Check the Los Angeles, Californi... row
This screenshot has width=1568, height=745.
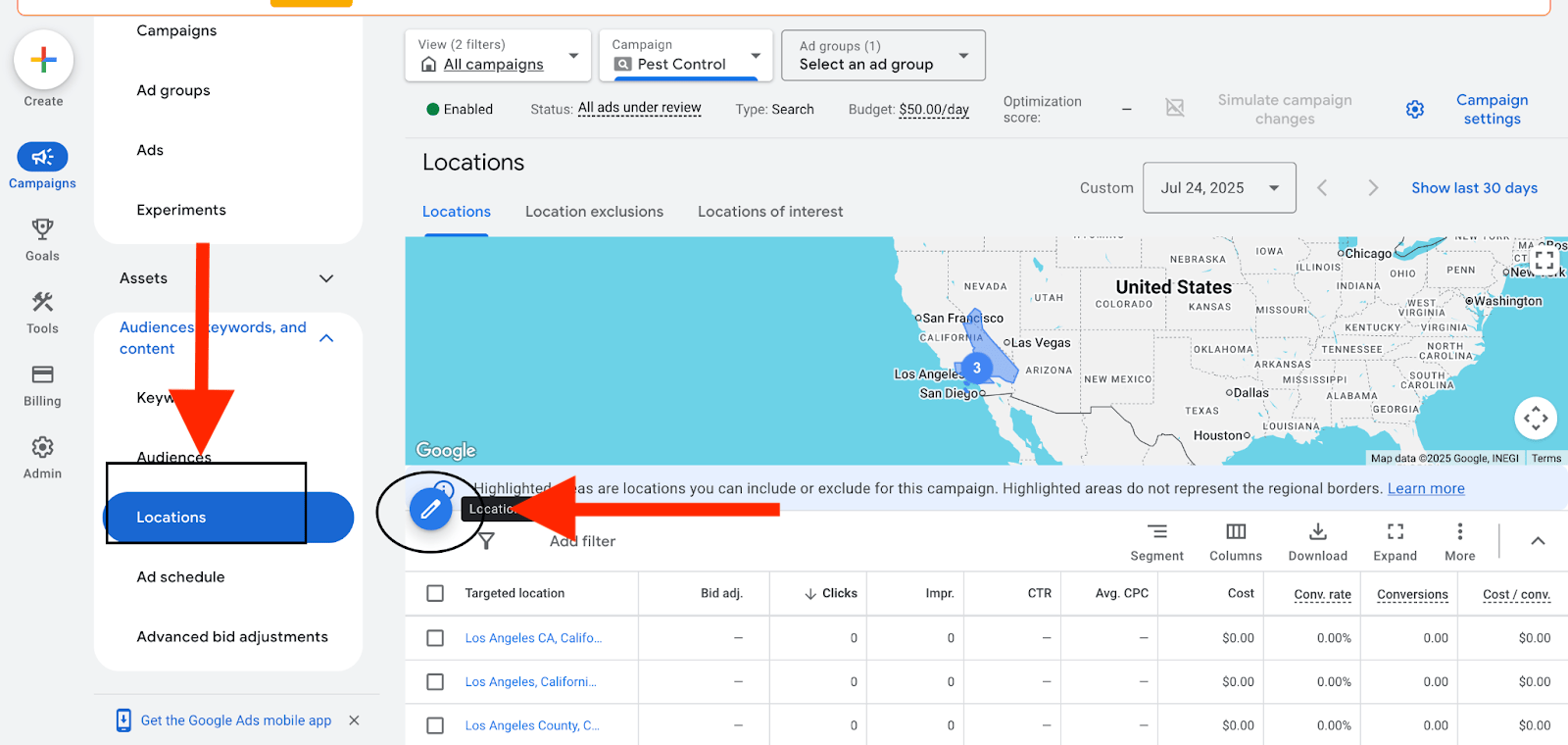point(435,681)
